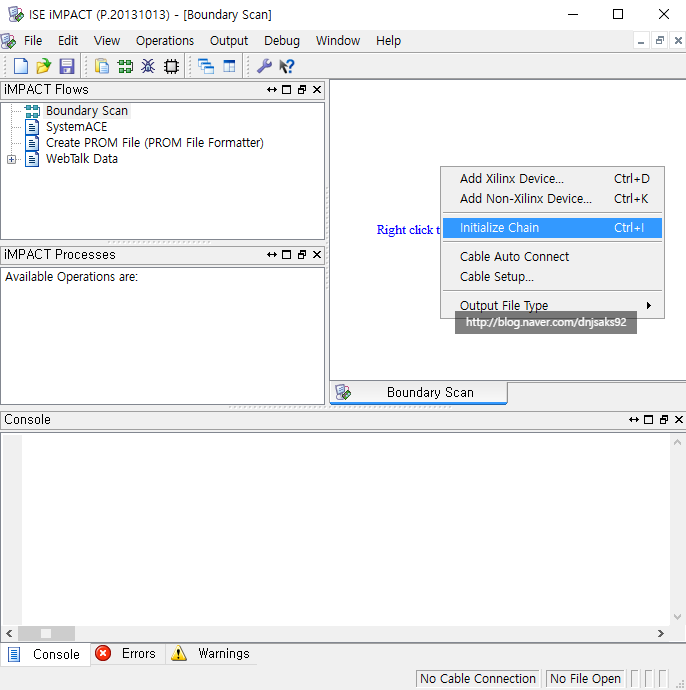Toggle slide-out of iMPACT Processes panel
Viewport: 686px width, 690px height.
(x=271, y=255)
